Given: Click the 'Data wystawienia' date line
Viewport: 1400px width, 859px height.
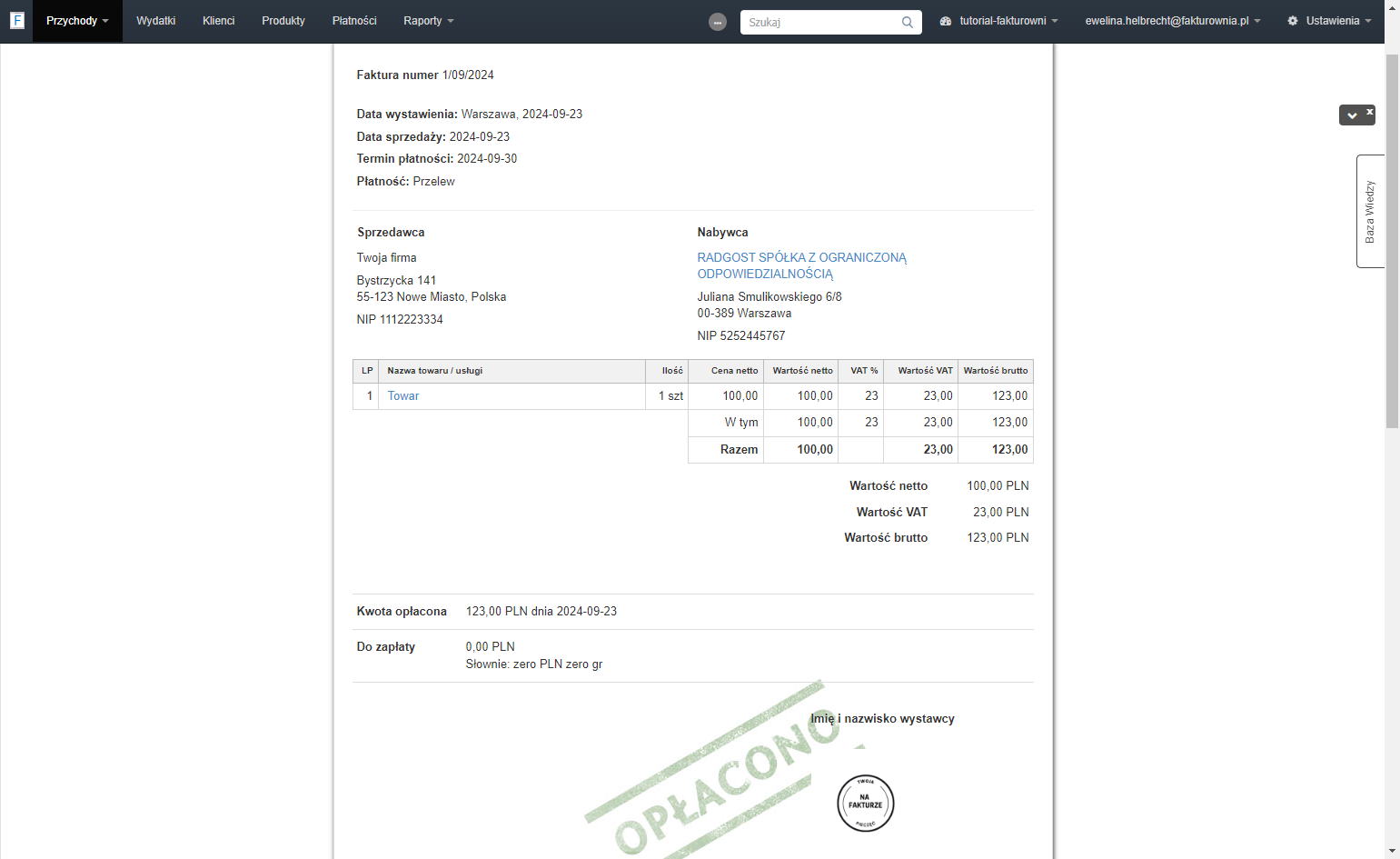Looking at the screenshot, I should tap(470, 115).
